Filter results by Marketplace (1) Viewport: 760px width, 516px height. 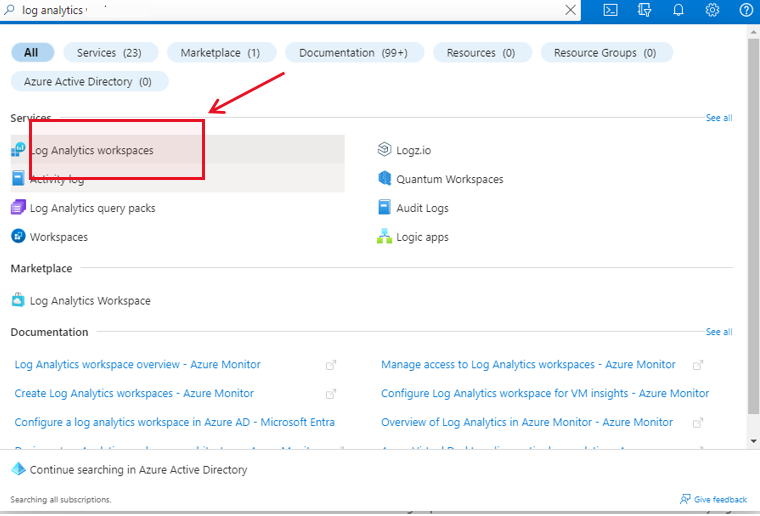tap(221, 52)
